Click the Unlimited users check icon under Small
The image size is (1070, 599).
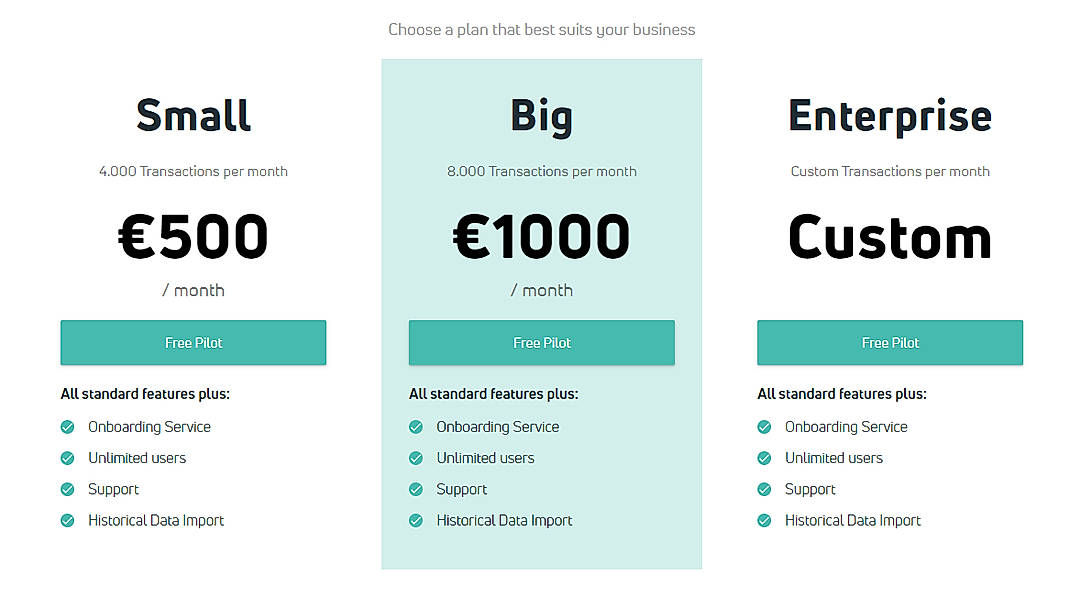(x=67, y=458)
